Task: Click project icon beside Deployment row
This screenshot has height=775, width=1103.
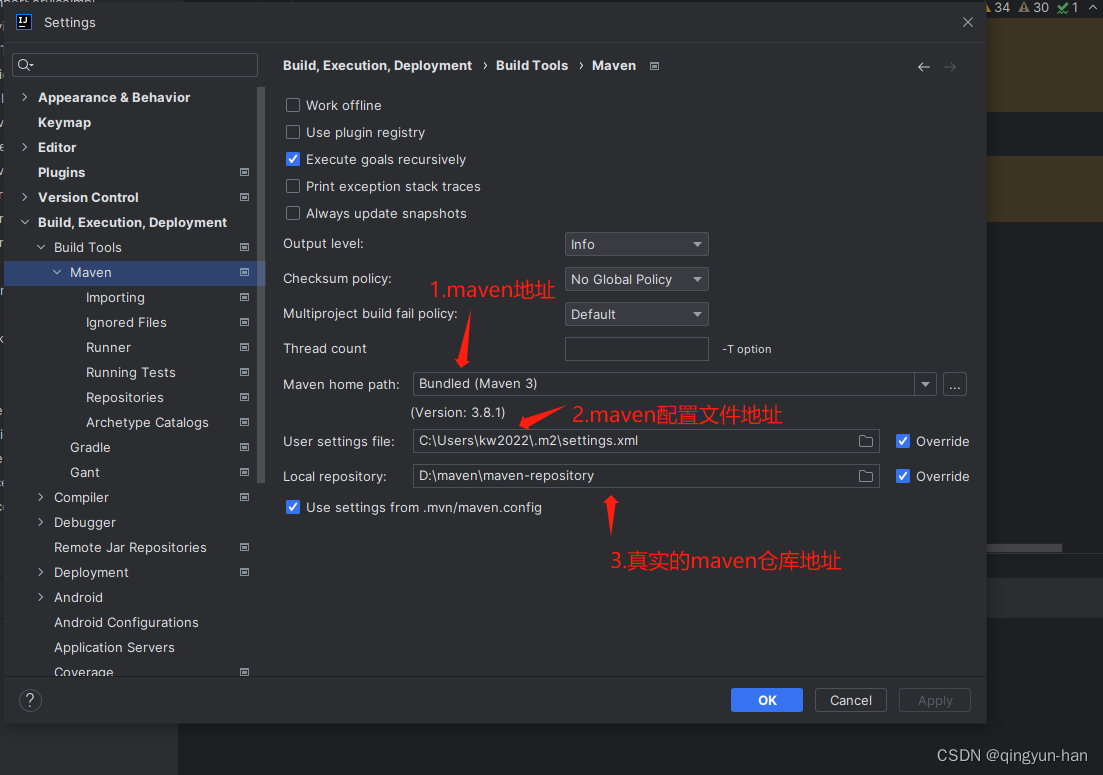Action: coord(244,572)
